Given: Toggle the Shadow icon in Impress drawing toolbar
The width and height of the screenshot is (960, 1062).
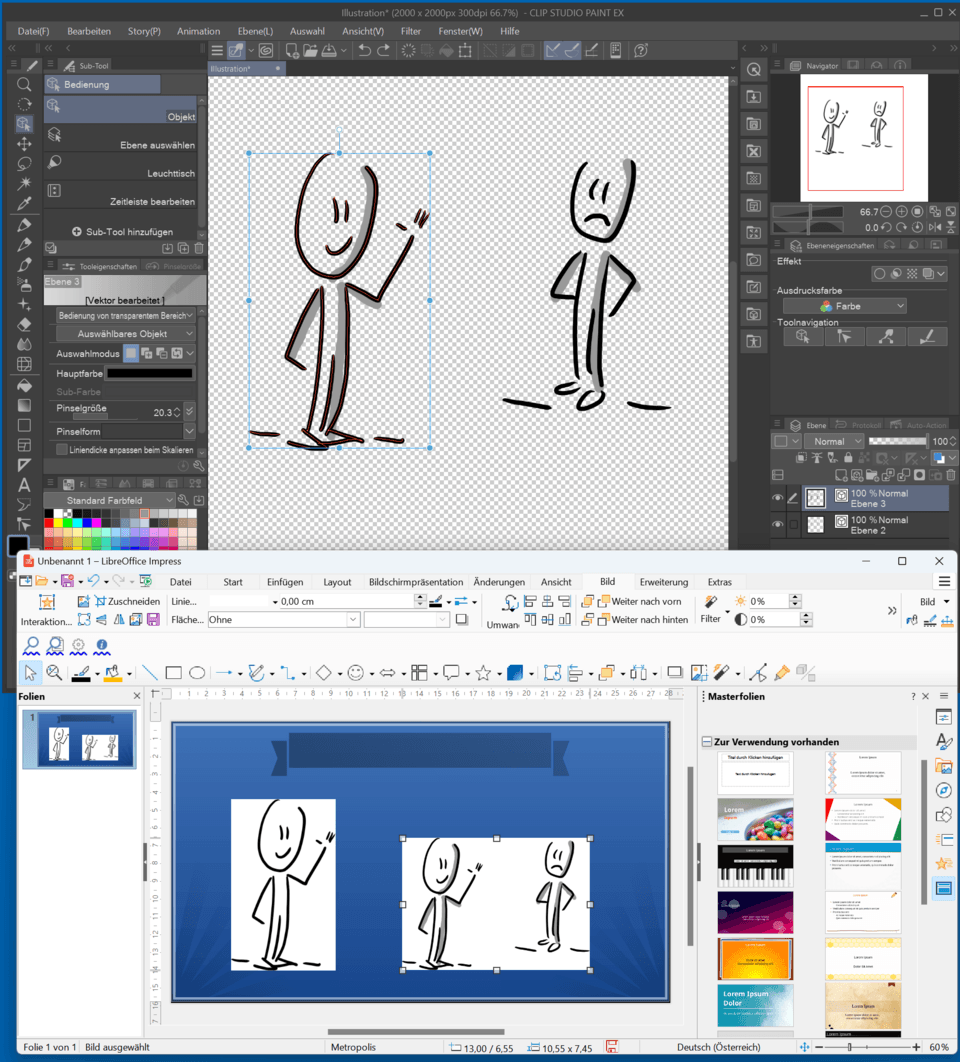Looking at the screenshot, I should click(674, 673).
